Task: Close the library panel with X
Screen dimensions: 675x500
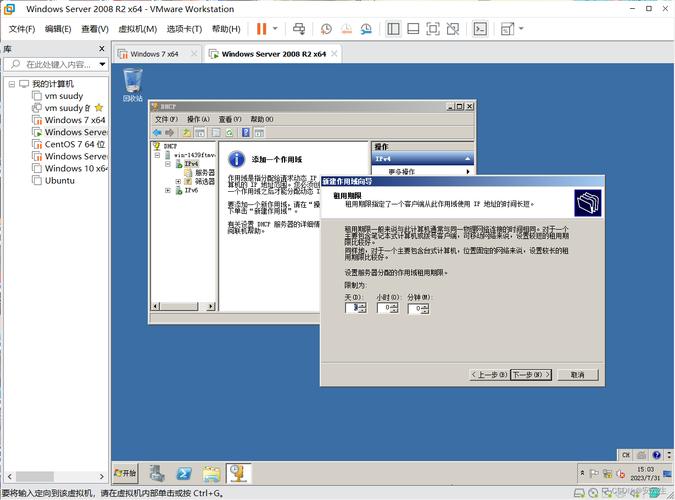Action: coord(102,49)
